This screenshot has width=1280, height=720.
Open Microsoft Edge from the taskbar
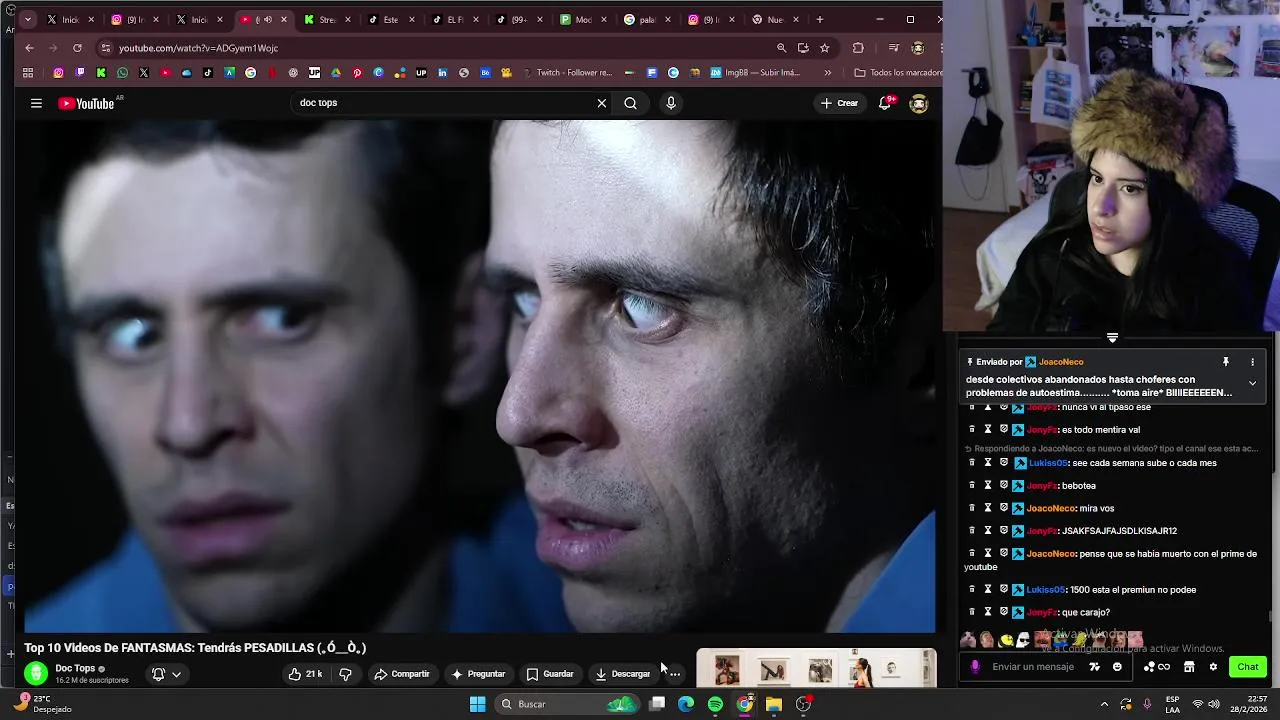tap(686, 704)
